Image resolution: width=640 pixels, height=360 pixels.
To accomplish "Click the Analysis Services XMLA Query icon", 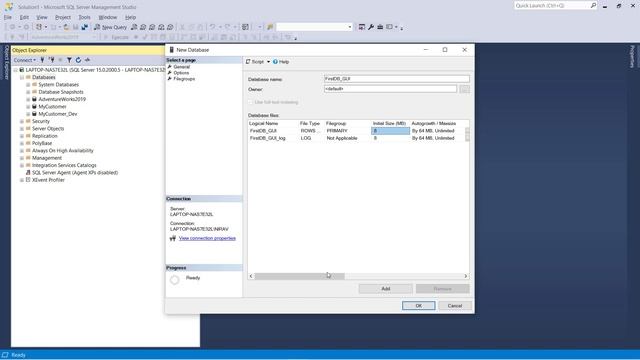I will [161, 27].
